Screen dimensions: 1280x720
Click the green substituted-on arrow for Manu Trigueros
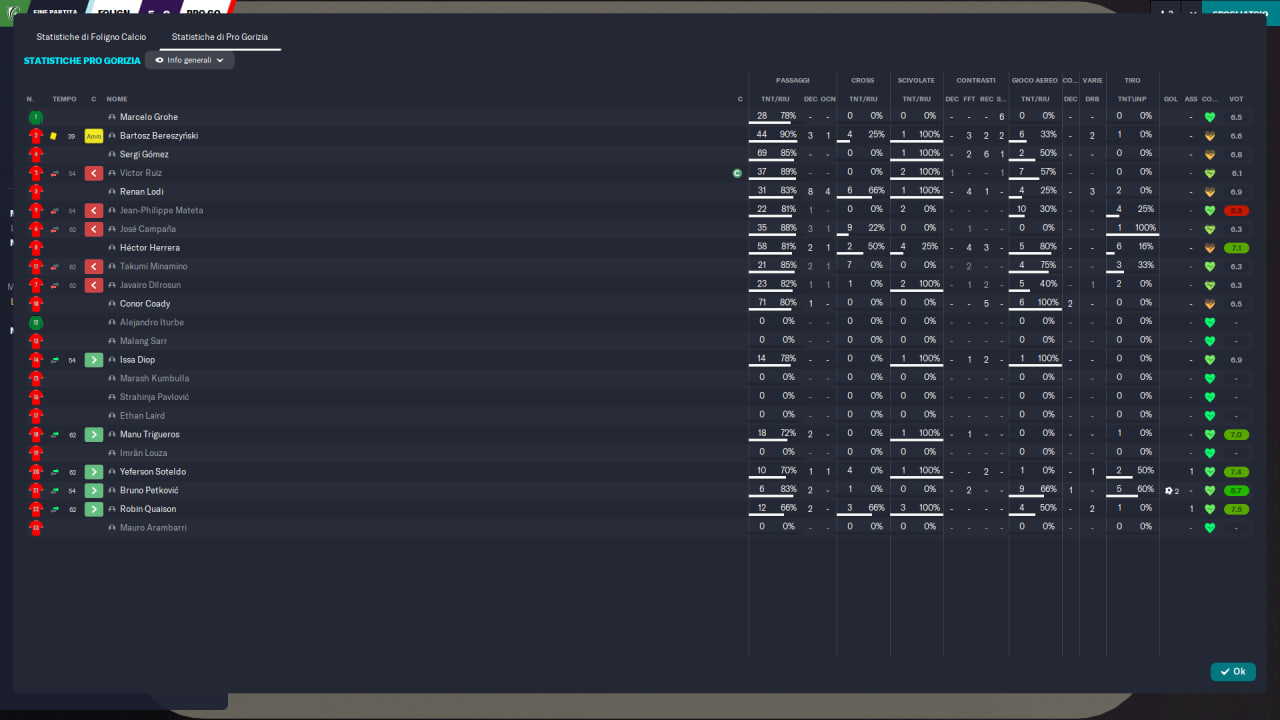(94, 434)
